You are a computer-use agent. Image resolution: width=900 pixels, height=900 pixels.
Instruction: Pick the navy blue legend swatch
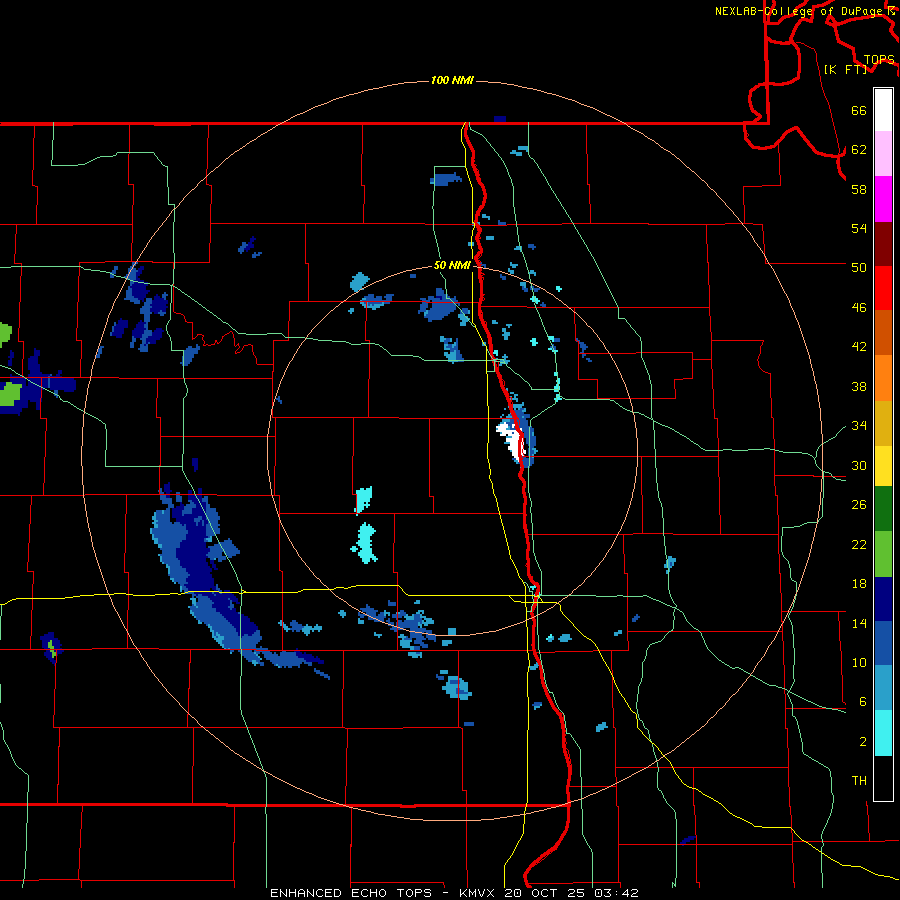click(883, 599)
